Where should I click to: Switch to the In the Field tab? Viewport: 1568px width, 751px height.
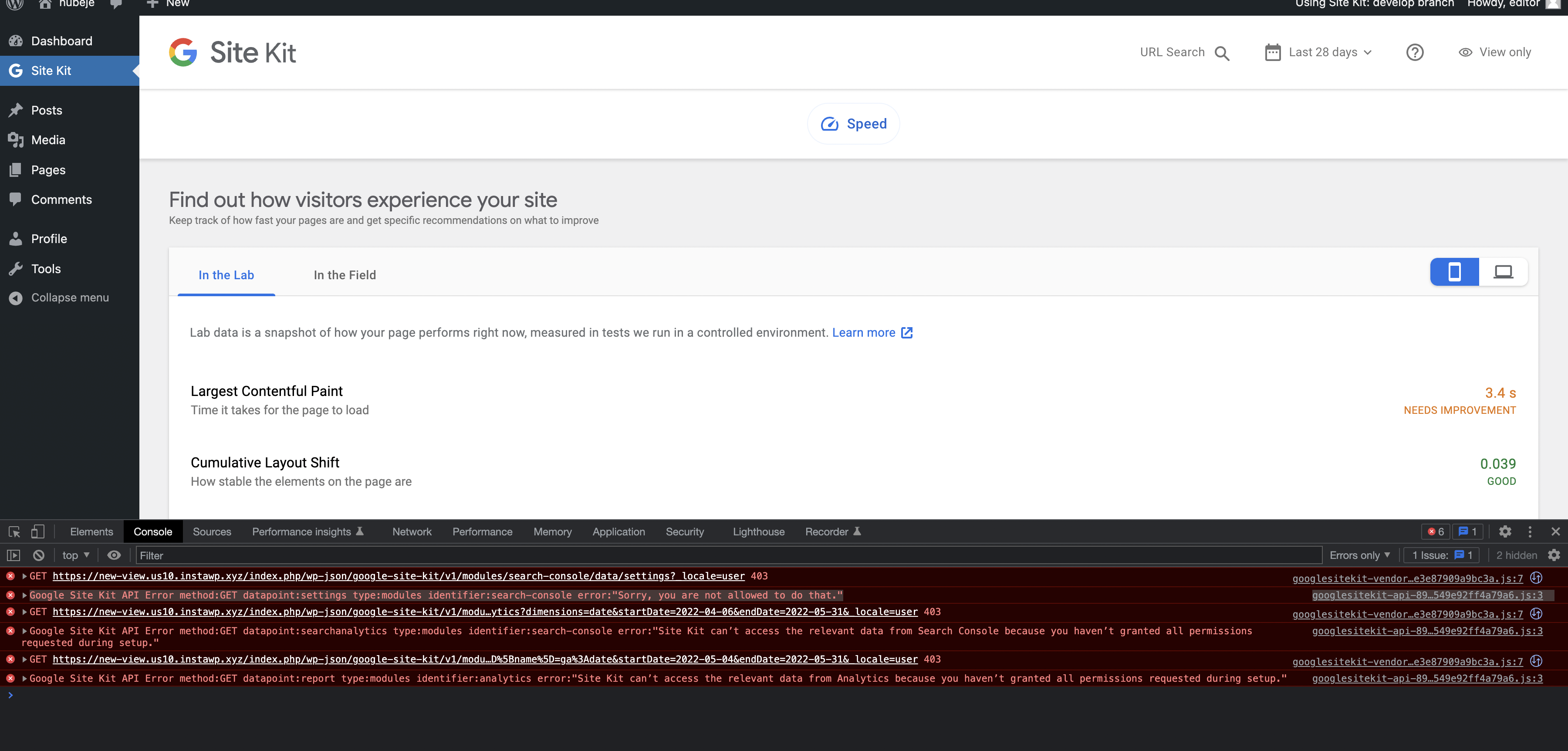click(345, 275)
